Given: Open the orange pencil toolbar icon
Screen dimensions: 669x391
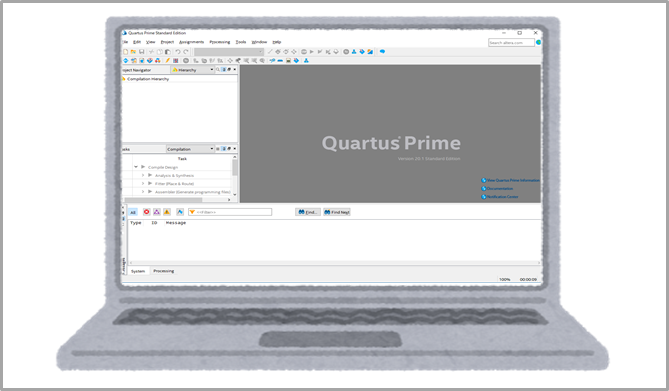Looking at the screenshot, I should [x=167, y=61].
